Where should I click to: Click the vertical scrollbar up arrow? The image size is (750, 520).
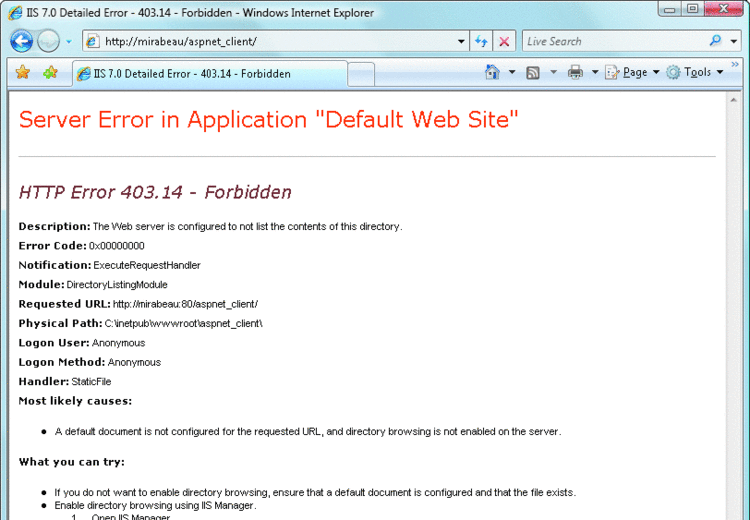pyautogui.click(x=733, y=100)
